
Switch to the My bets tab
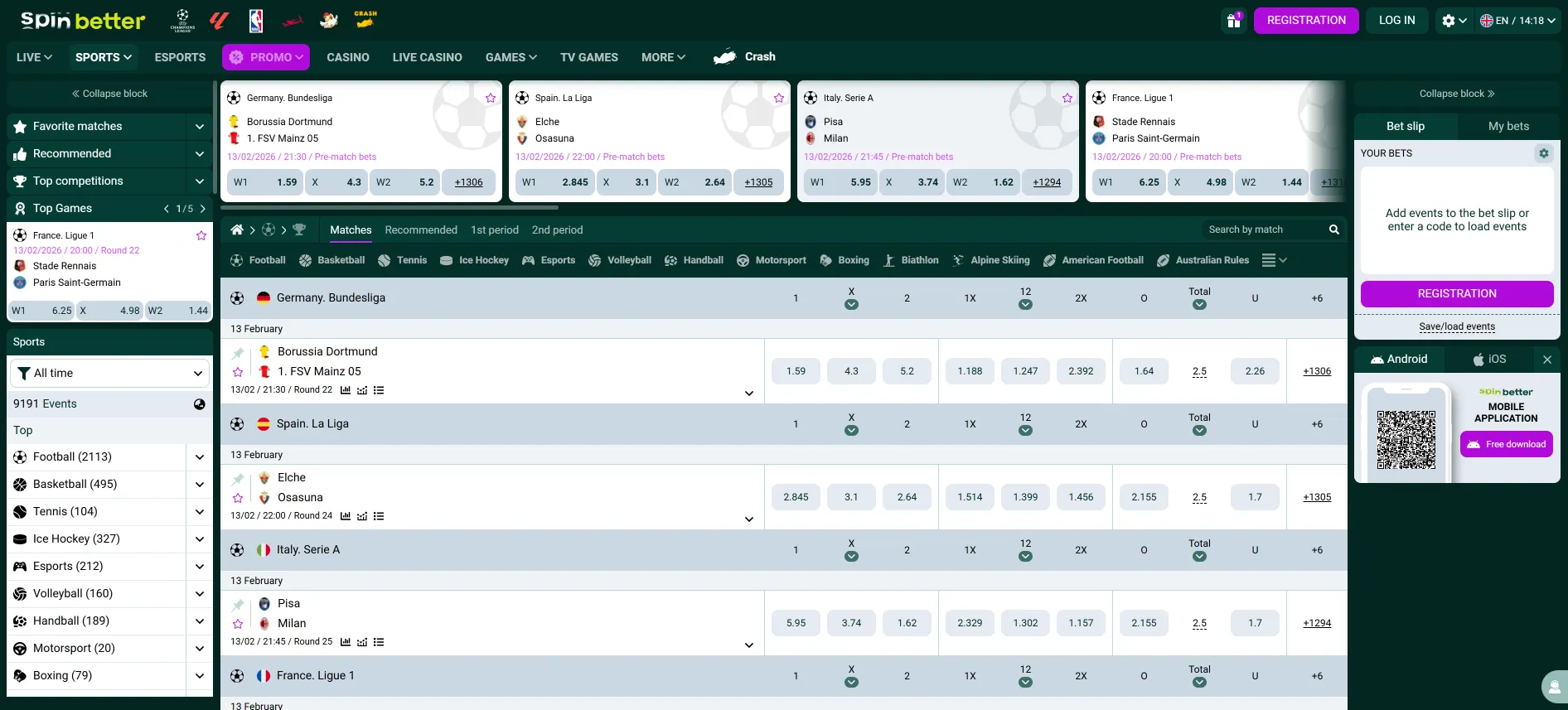coord(1508,126)
